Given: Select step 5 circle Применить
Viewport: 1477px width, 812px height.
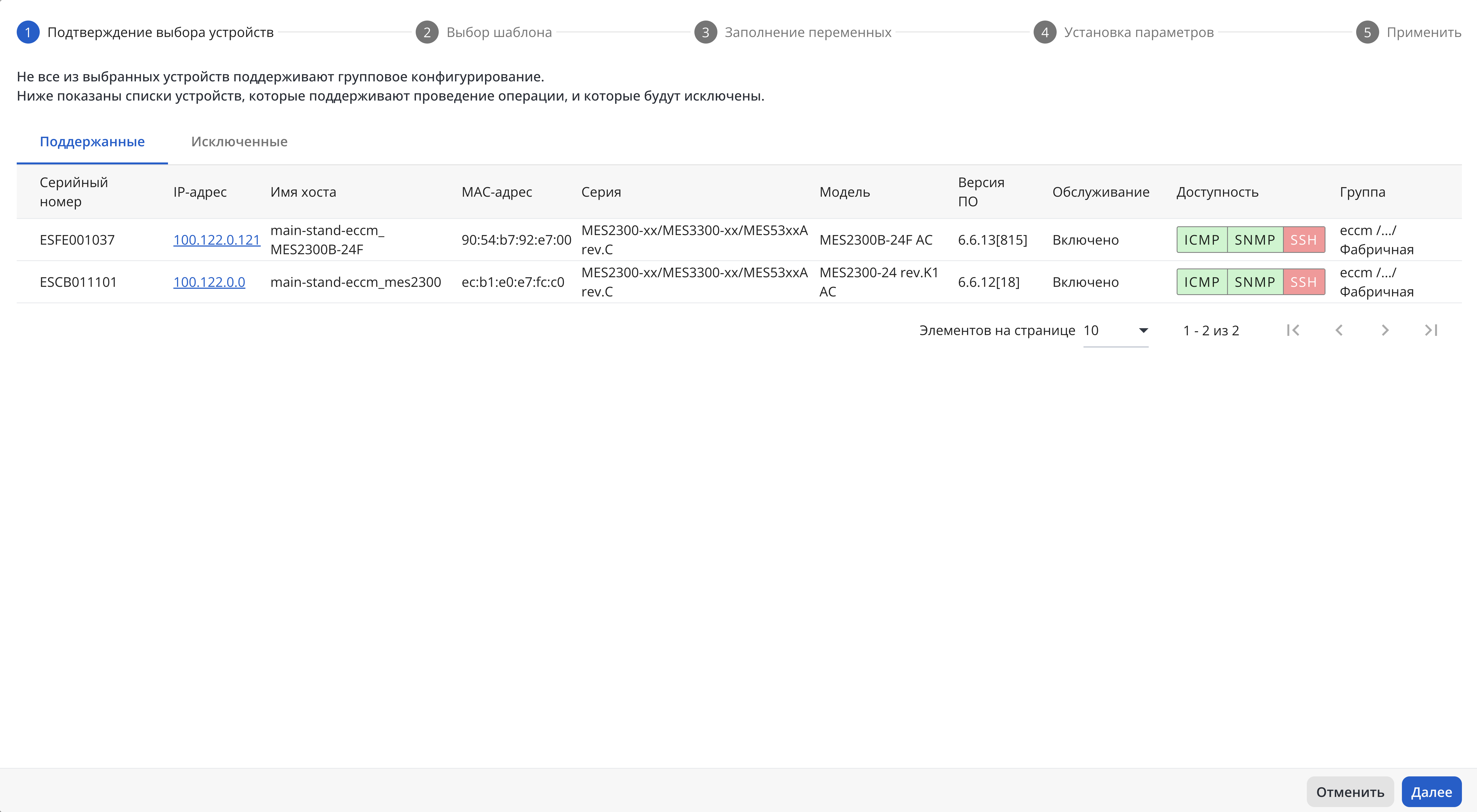Looking at the screenshot, I should 1367,32.
